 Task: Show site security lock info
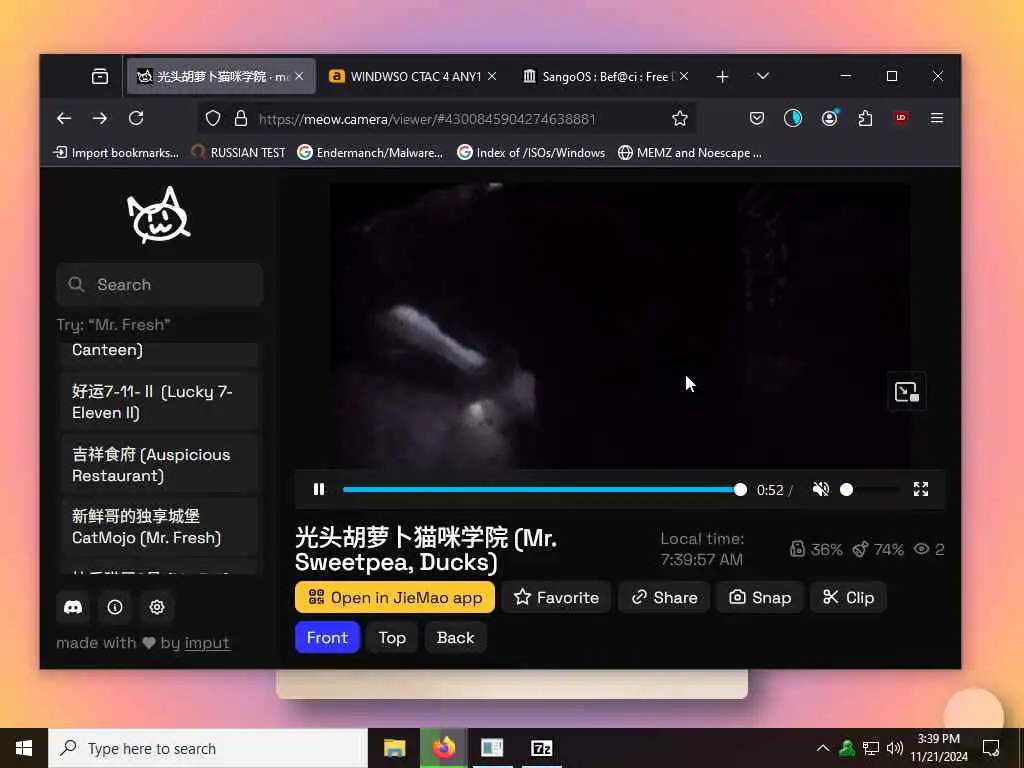[x=241, y=118]
